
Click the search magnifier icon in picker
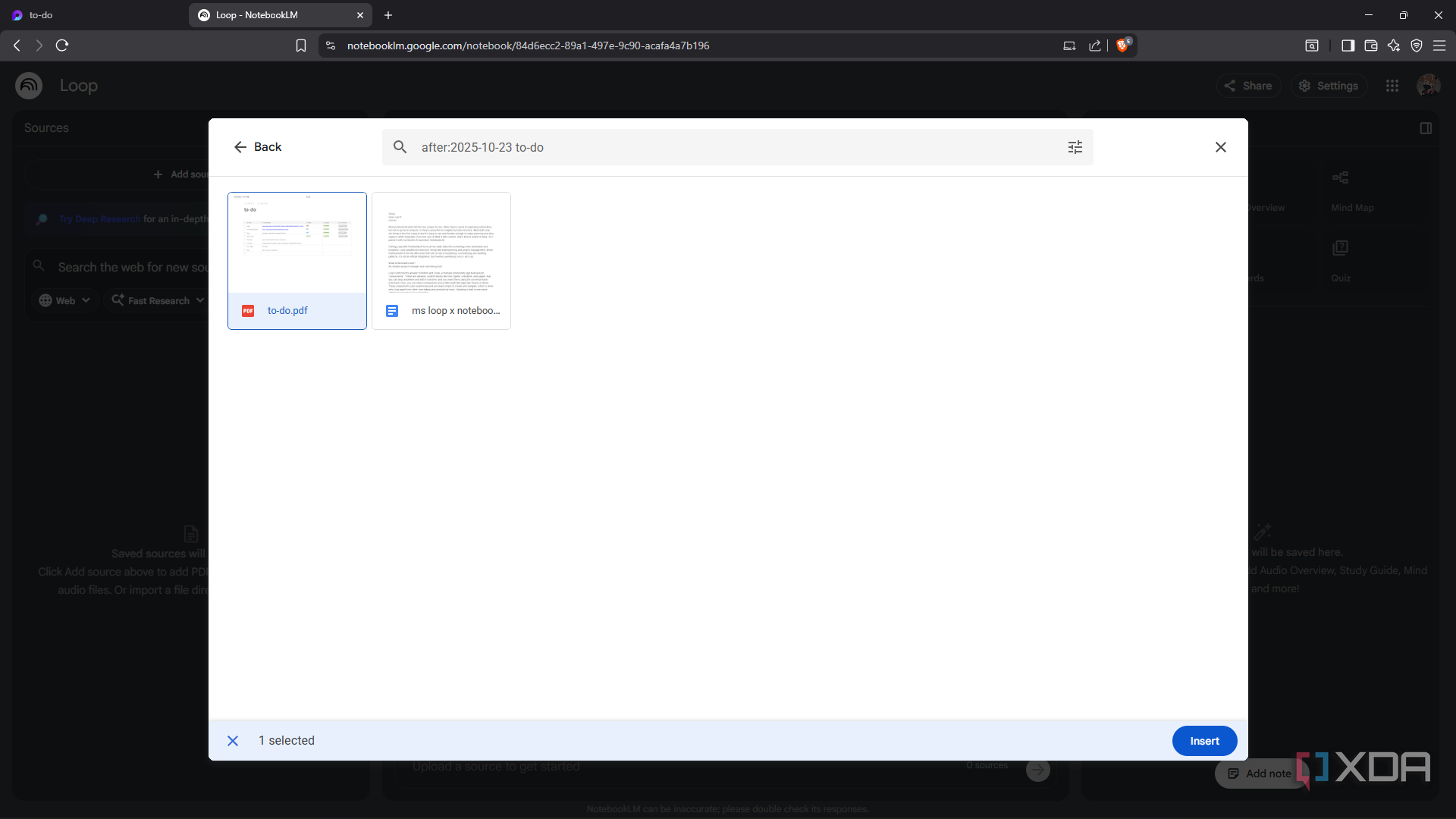400,147
